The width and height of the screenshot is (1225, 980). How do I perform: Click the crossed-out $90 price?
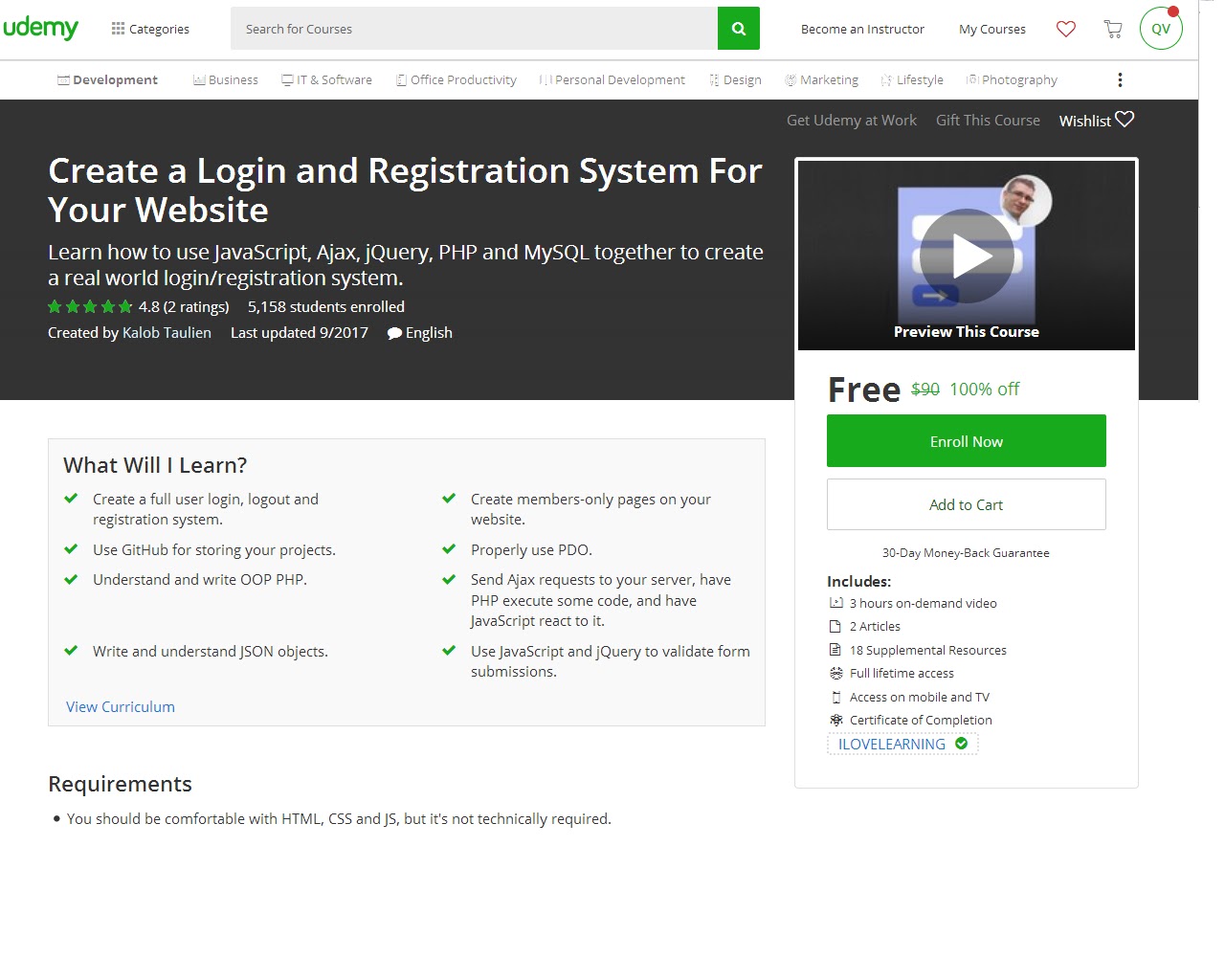coord(925,390)
